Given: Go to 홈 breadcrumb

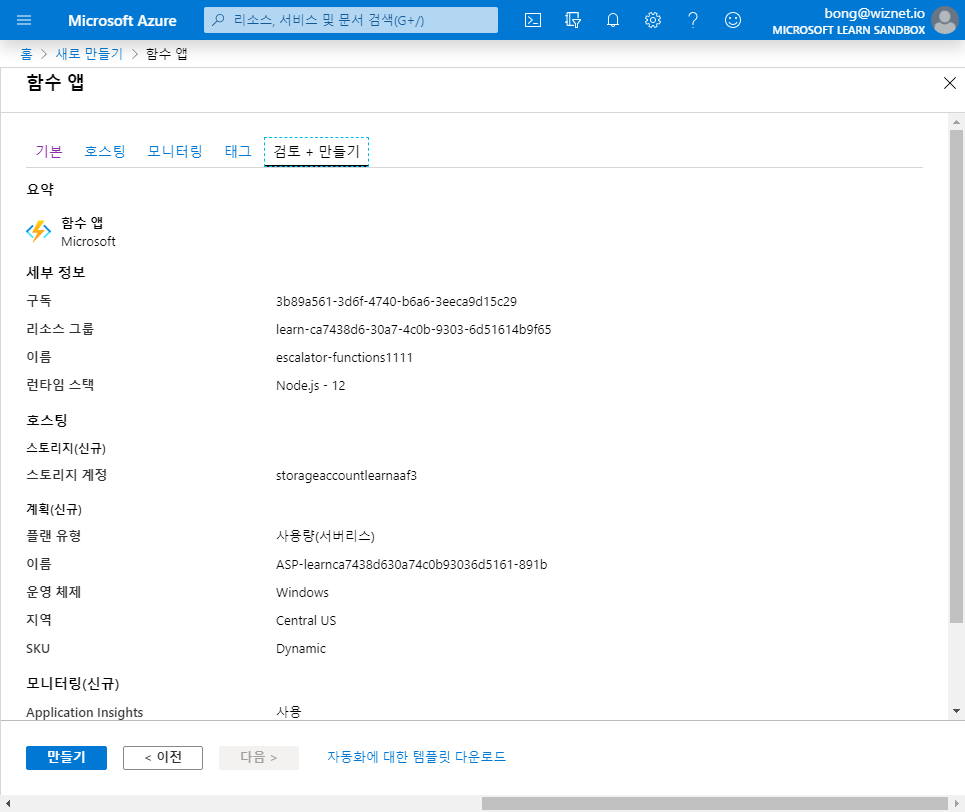Looking at the screenshot, I should coord(26,54).
